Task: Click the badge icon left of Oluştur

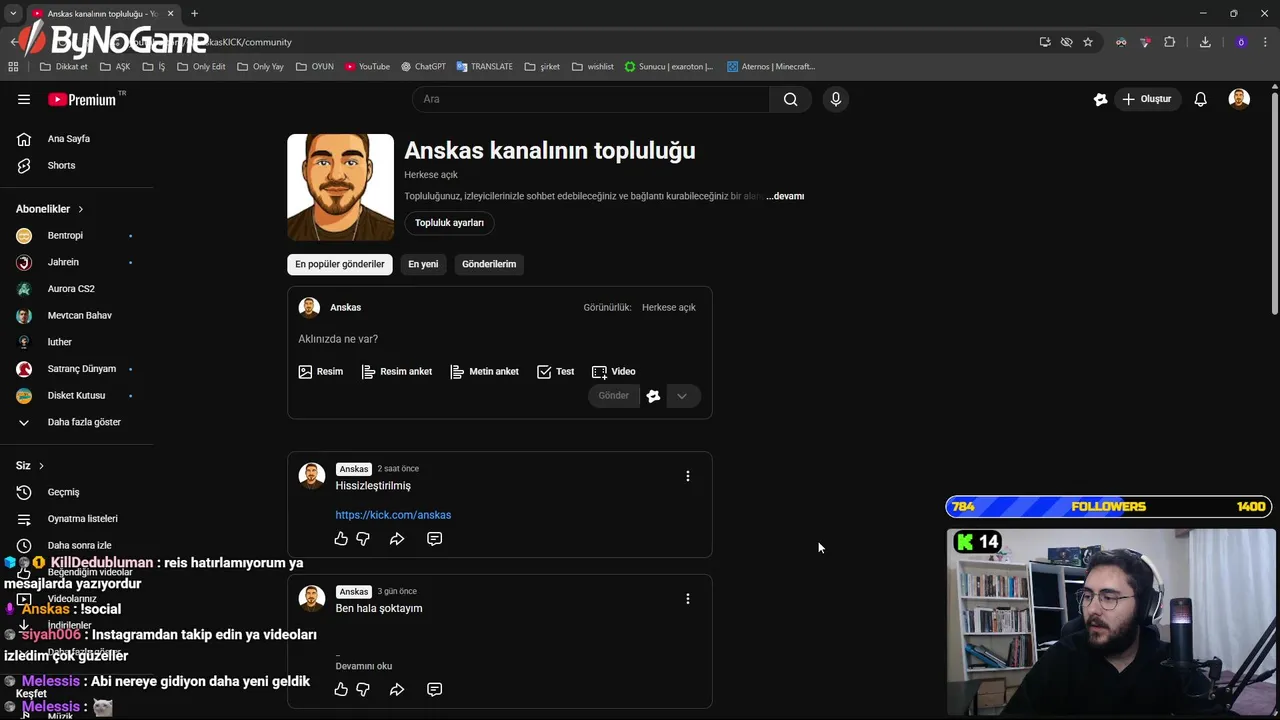Action: click(x=1100, y=99)
